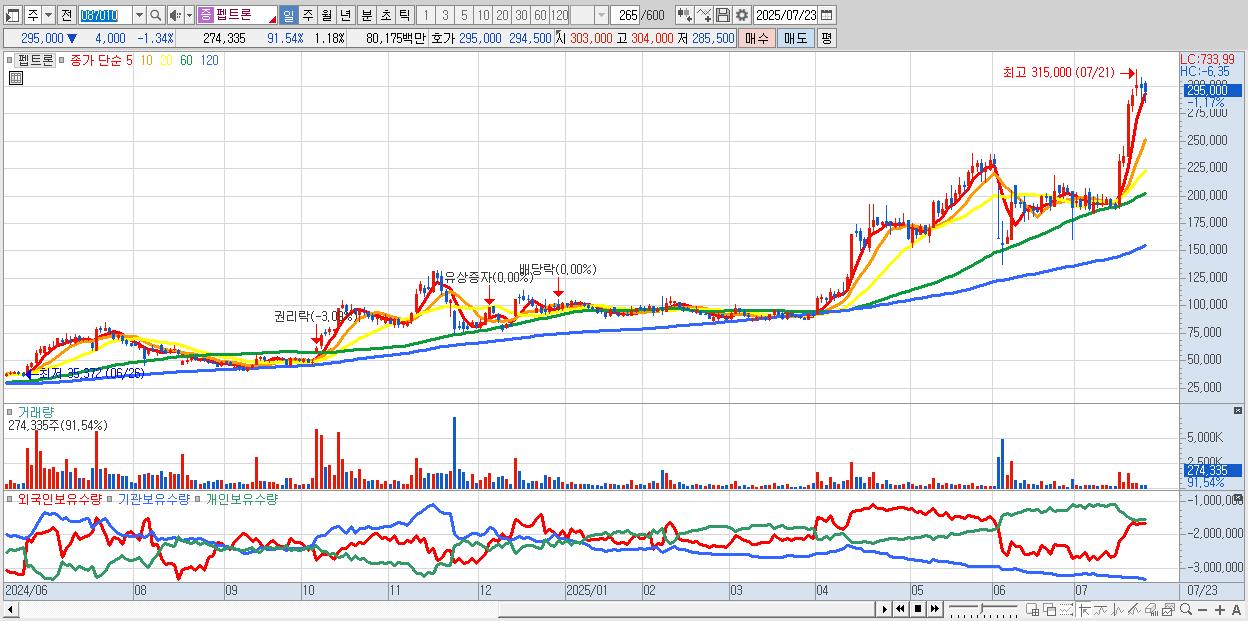Click the 120-day moving average legend
1248x621 pixels.
pos(209,60)
